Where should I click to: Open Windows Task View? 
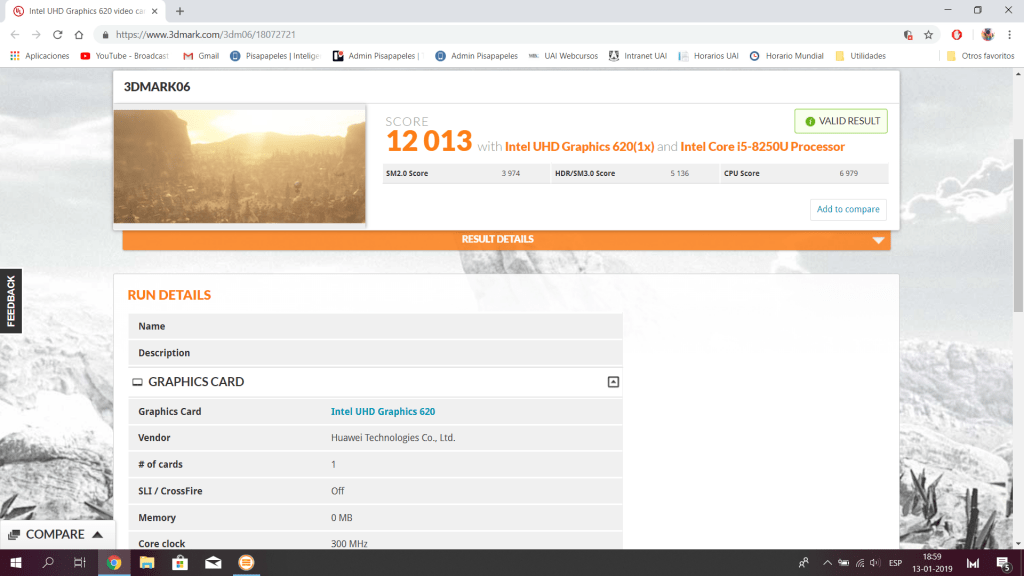pyautogui.click(x=80, y=563)
